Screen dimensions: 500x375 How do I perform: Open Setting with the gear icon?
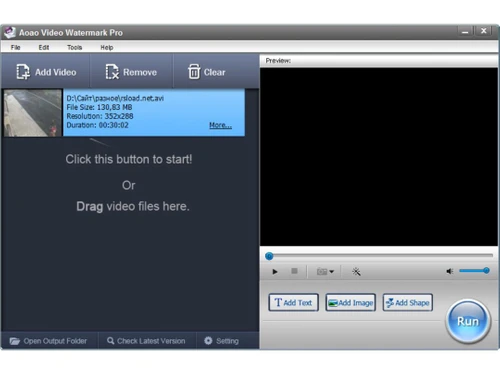tap(221, 341)
